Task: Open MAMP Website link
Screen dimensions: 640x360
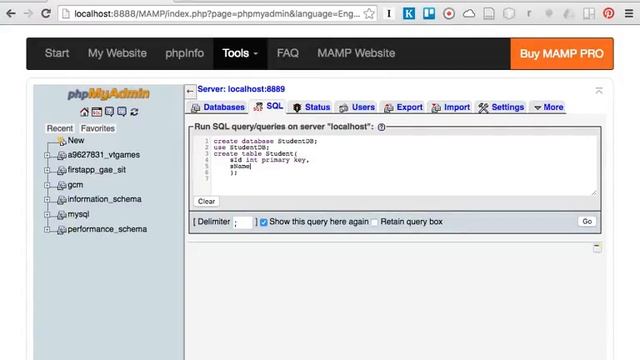Action: pos(356,53)
